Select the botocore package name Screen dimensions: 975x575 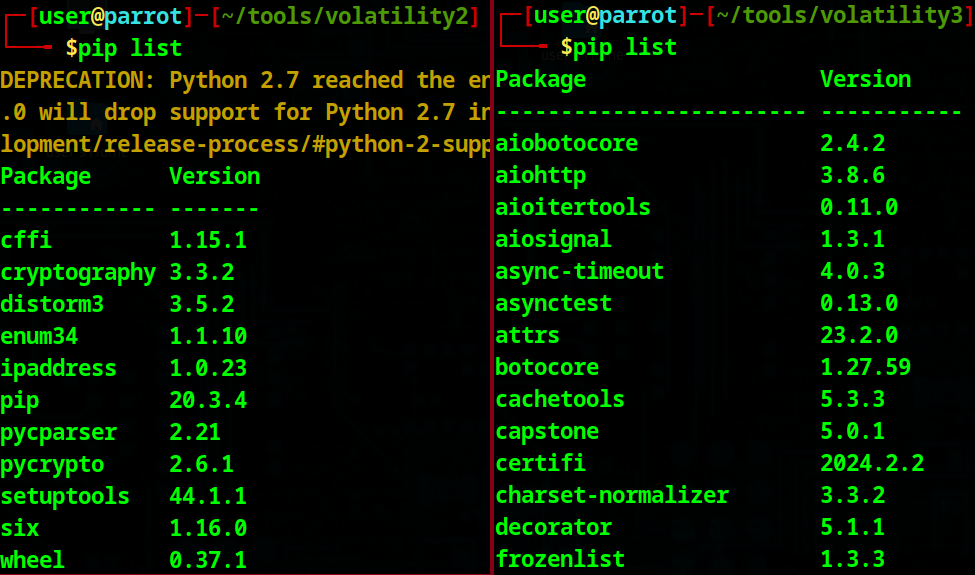point(547,367)
